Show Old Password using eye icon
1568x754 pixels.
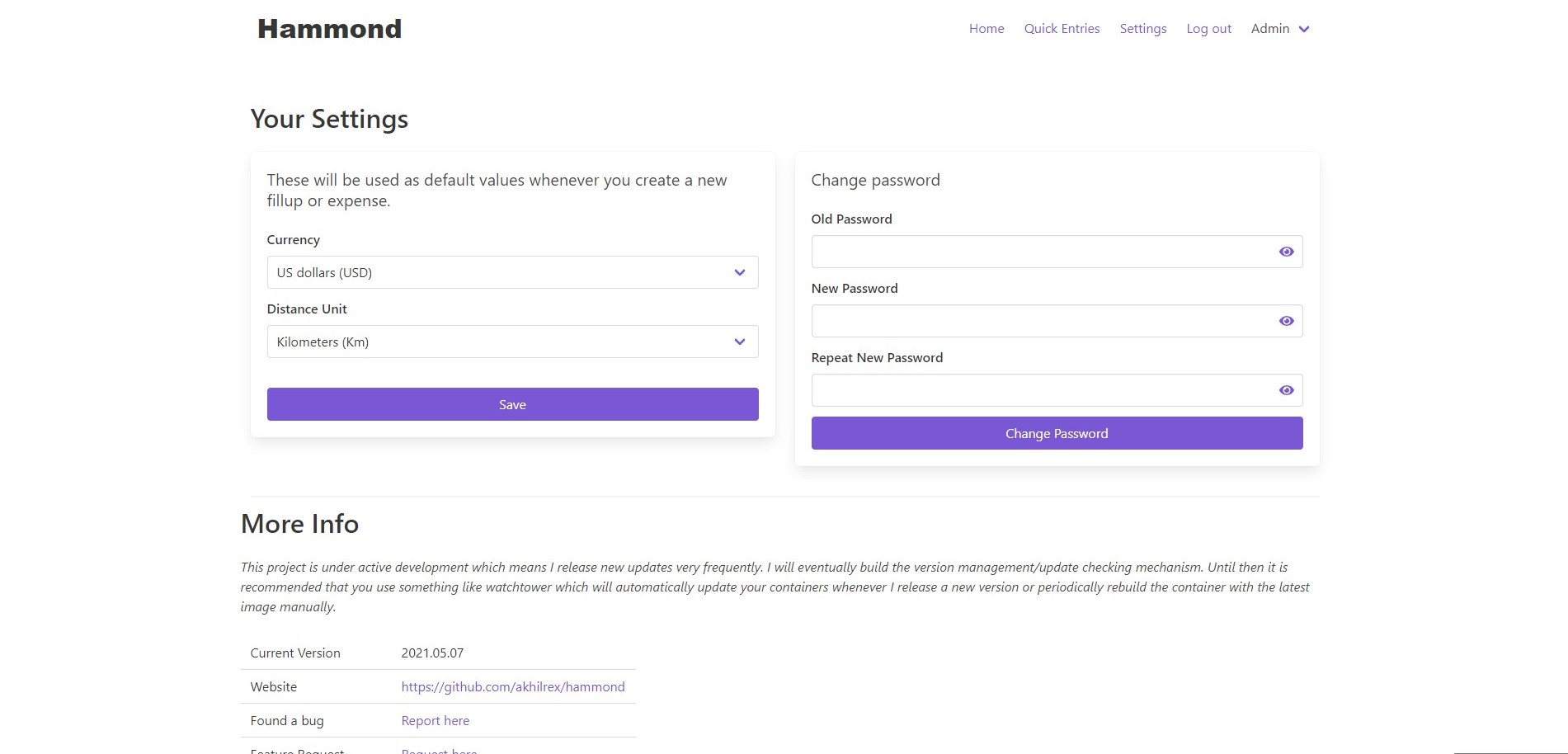pos(1286,252)
